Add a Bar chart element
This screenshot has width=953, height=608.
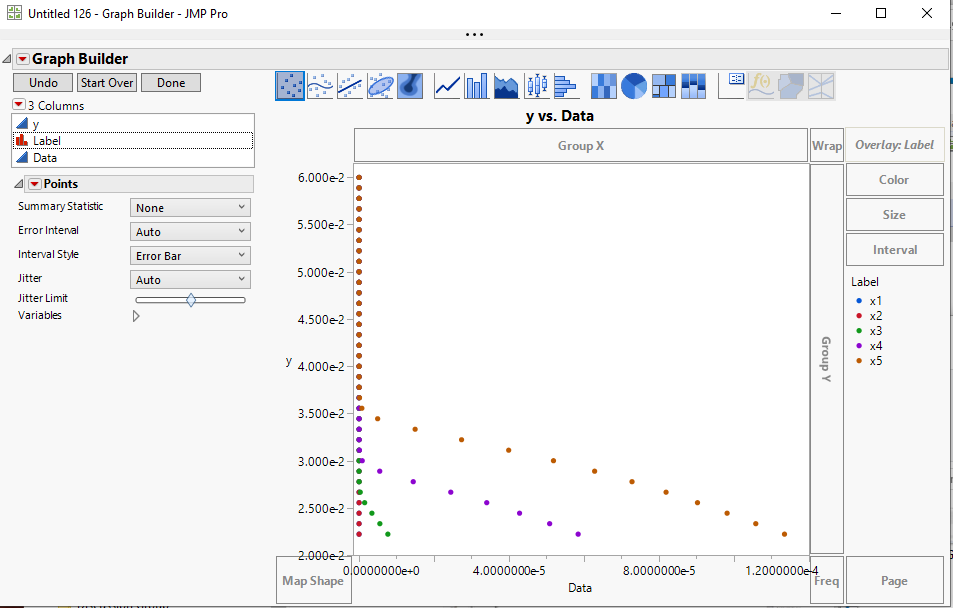click(x=475, y=86)
